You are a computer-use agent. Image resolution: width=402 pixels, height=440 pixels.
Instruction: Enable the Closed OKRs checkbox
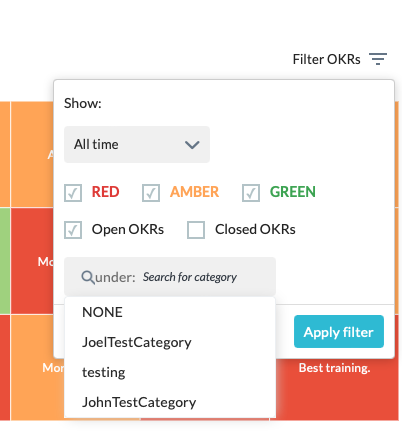[196, 230]
